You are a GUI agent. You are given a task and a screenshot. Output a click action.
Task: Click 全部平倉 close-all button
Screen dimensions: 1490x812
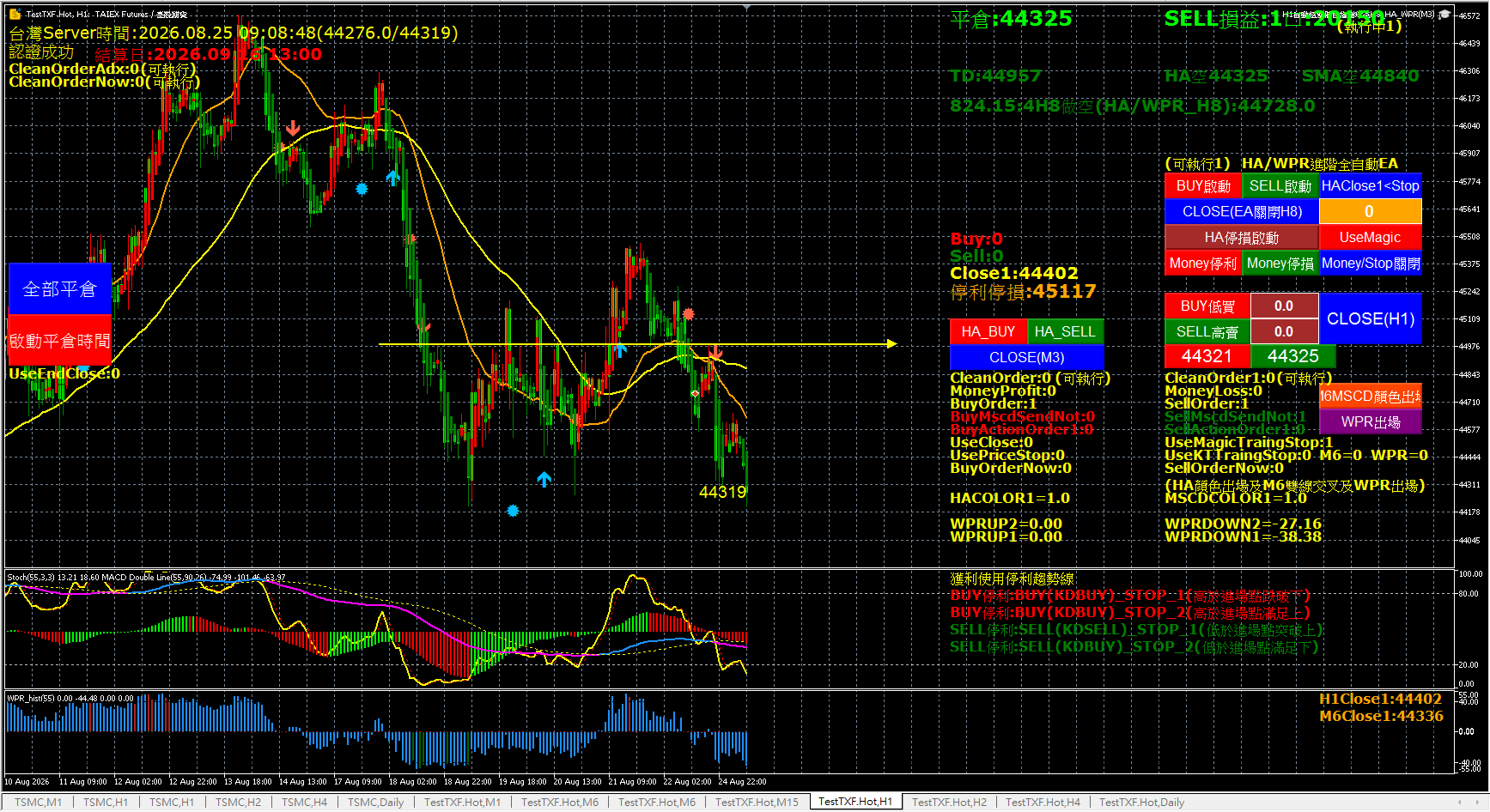pyautogui.click(x=59, y=288)
